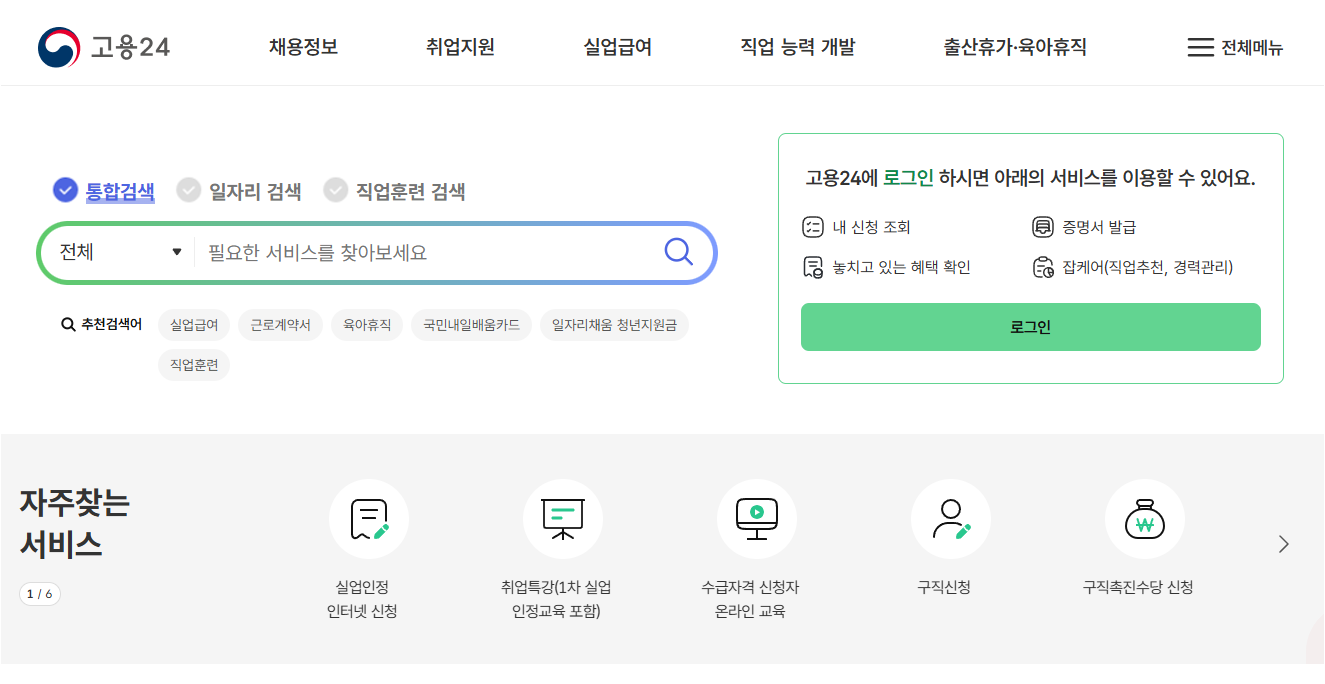The image size is (1325, 684).
Task: Open the 출산휴가·육아휴직 menu
Action: point(1015,47)
